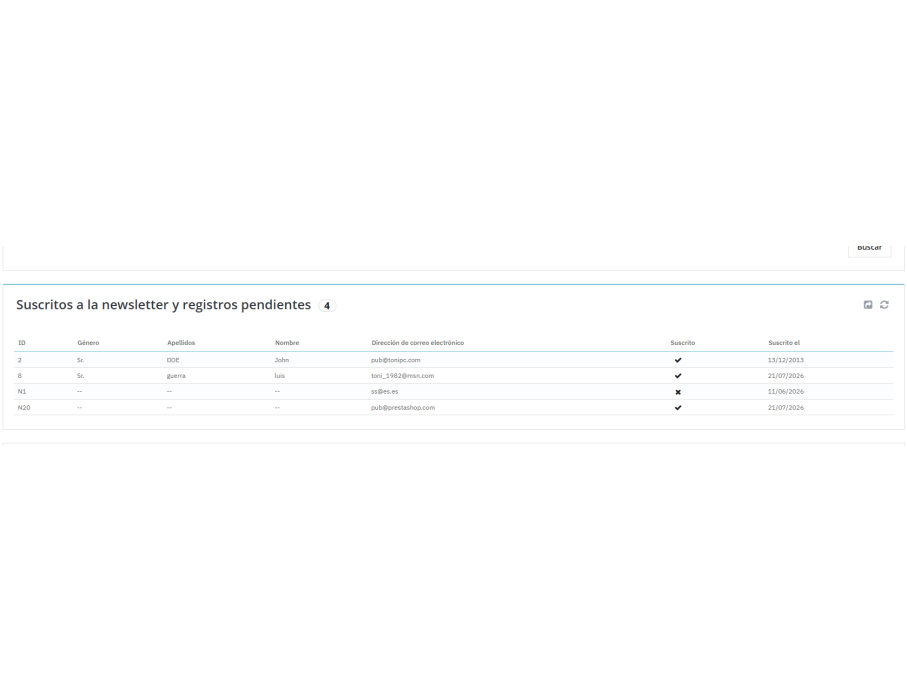
Task: Click first name John
Action: click(282, 360)
